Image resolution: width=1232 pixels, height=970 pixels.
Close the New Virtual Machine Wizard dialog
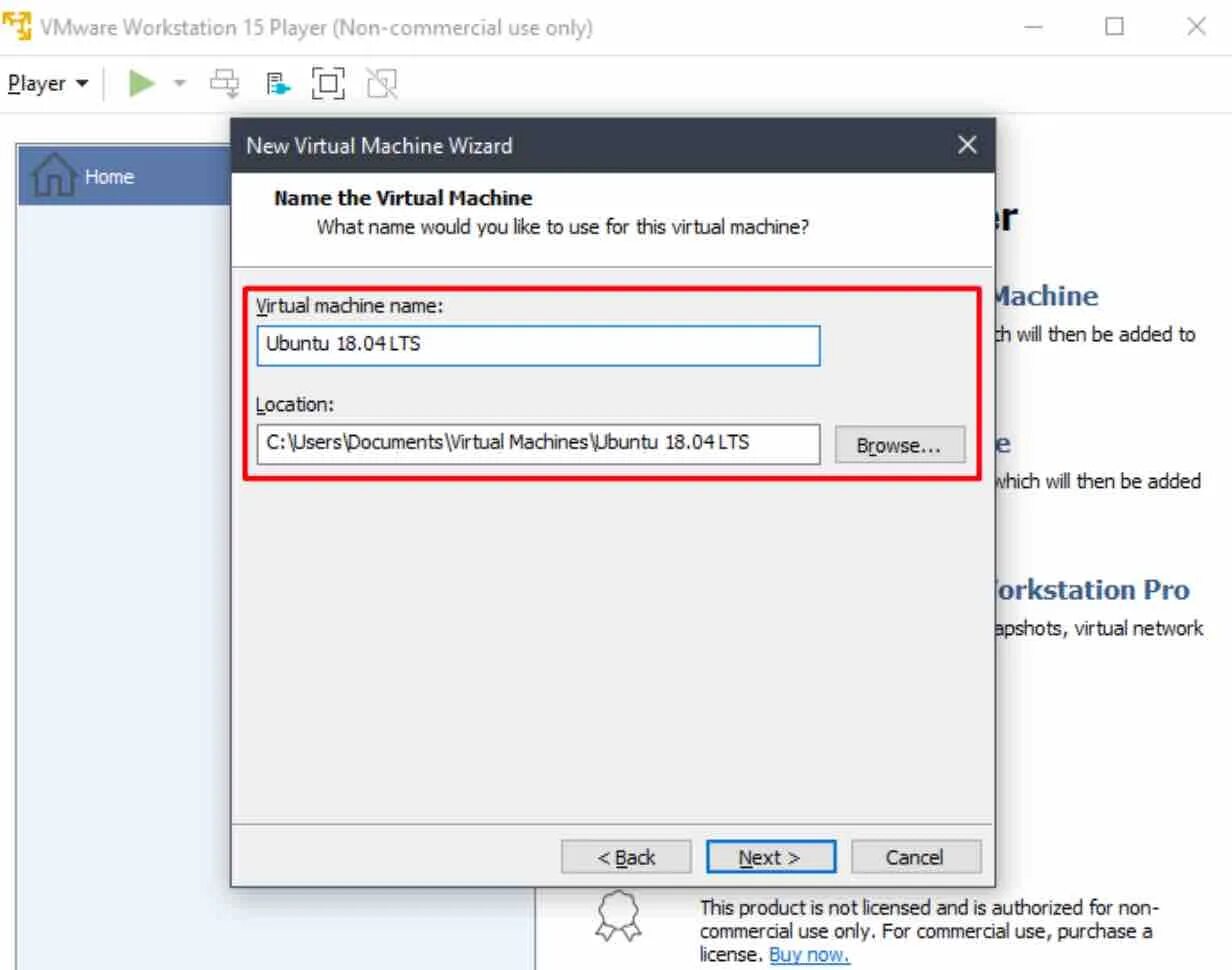pyautogui.click(x=967, y=145)
